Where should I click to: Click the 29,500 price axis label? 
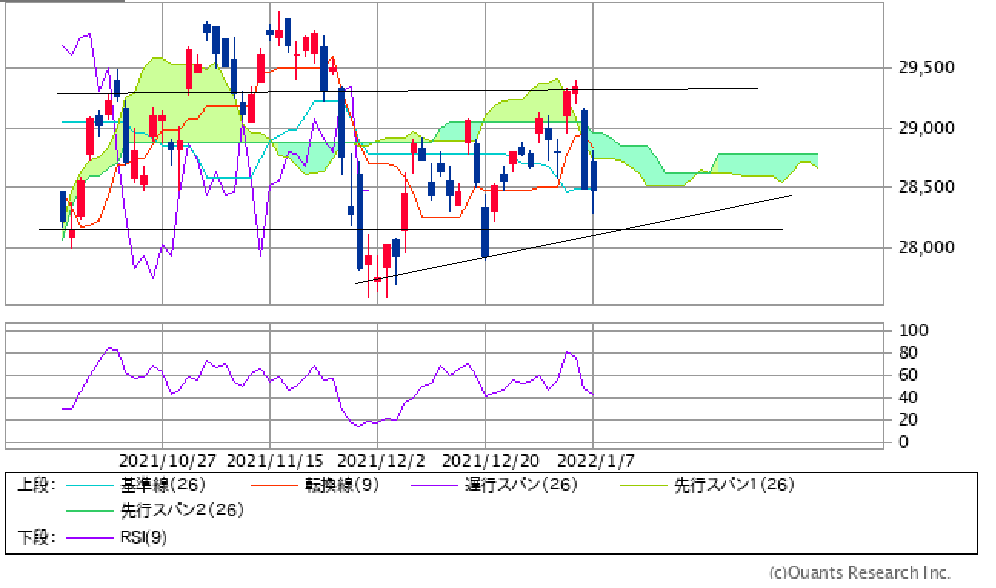point(926,67)
